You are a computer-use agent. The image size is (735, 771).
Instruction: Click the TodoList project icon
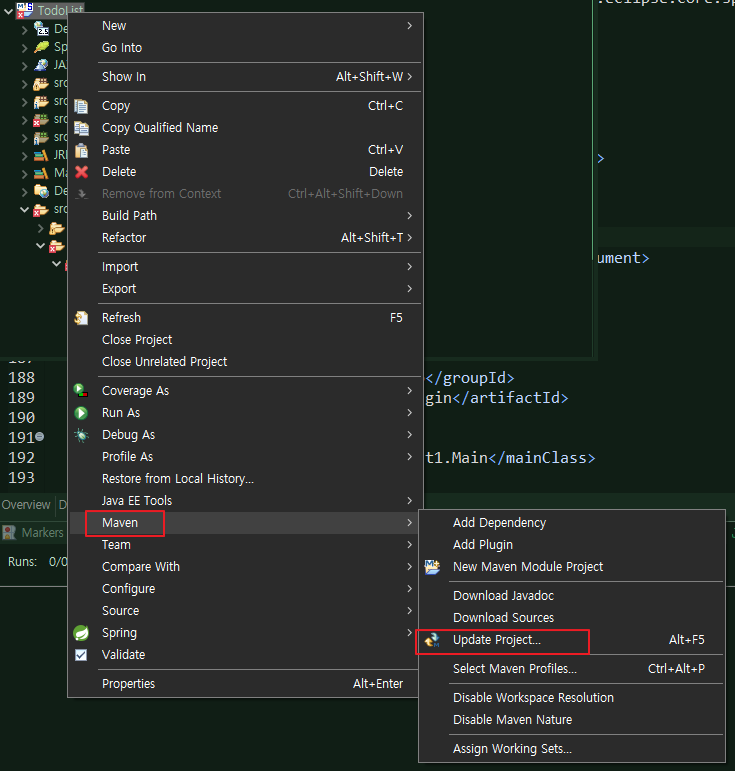(x=25, y=10)
